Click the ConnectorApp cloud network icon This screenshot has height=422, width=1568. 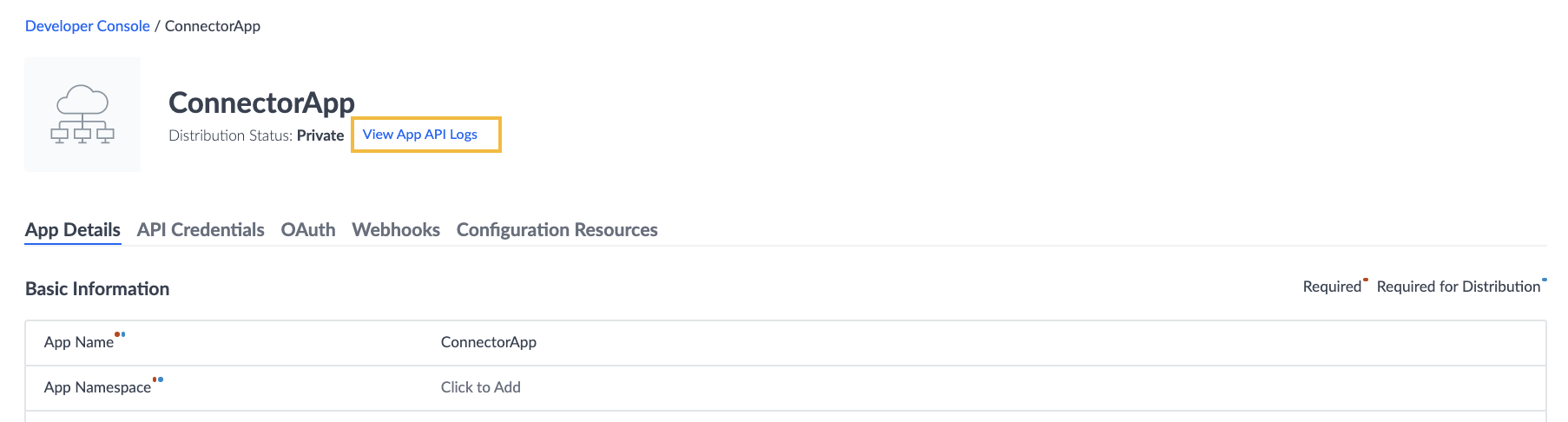tap(82, 115)
